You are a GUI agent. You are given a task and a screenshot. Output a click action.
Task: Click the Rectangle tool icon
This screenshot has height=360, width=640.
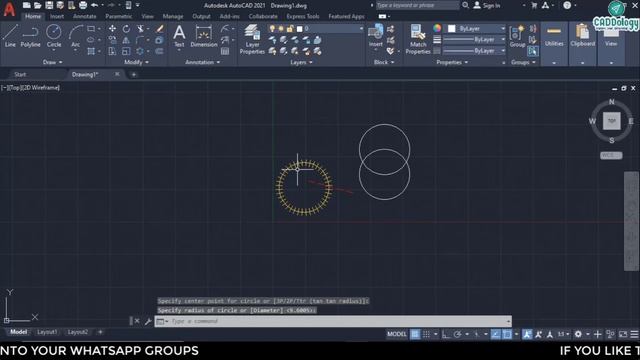click(x=91, y=29)
